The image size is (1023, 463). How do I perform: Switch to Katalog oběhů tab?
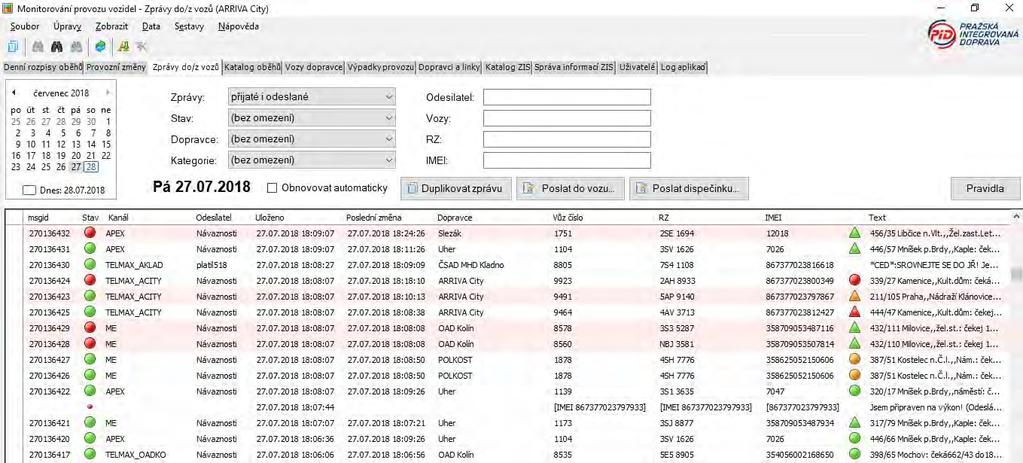coord(252,67)
